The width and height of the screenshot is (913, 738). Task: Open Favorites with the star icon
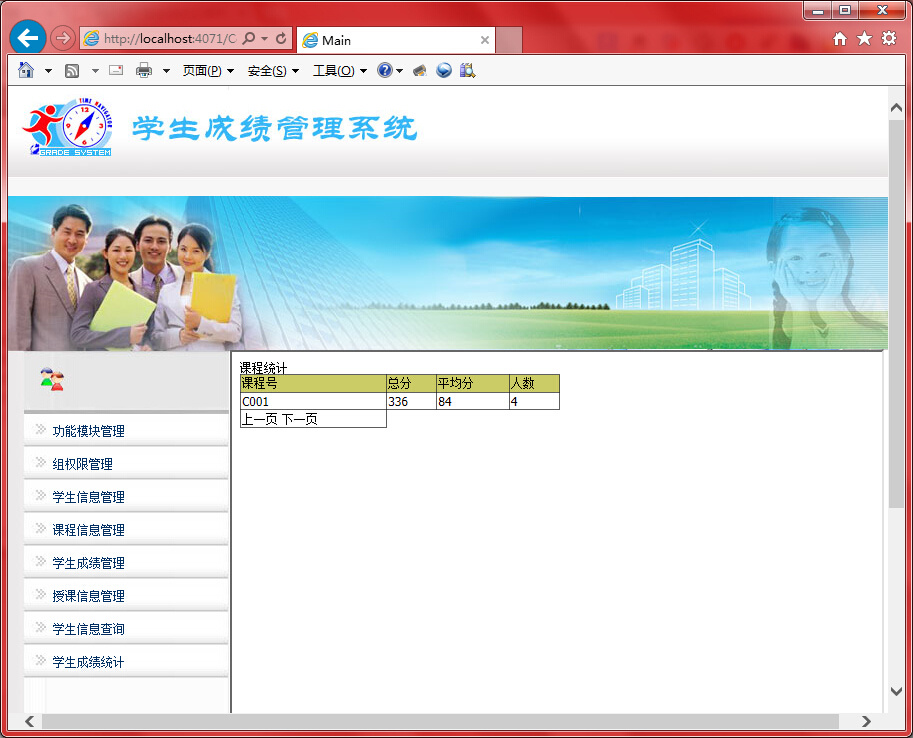click(x=864, y=38)
